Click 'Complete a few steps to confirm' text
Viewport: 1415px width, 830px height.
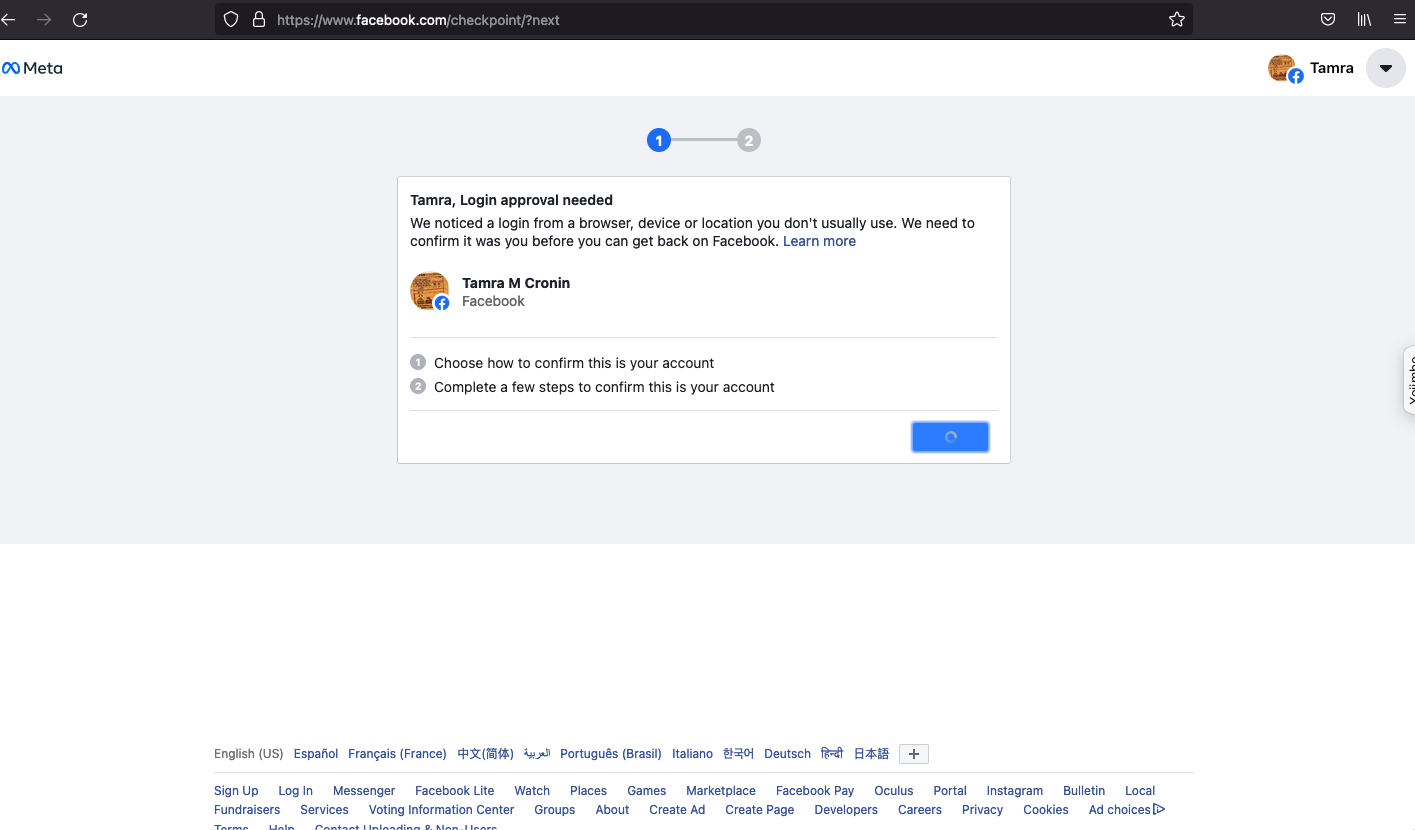pyautogui.click(x=604, y=387)
